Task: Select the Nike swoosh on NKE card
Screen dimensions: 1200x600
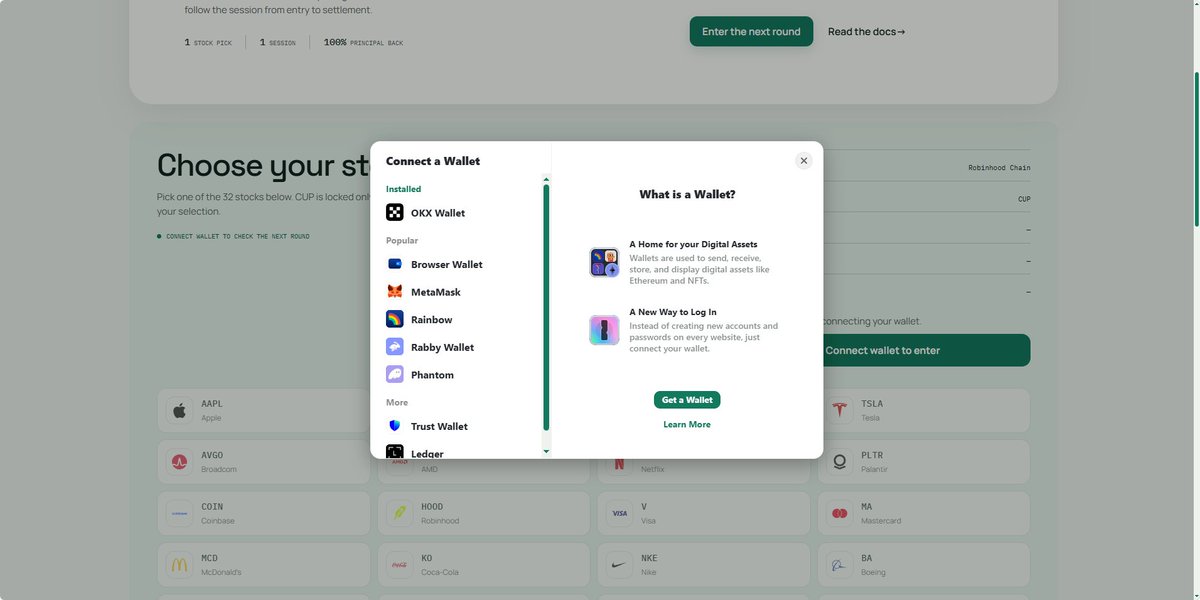Action: (x=620, y=565)
